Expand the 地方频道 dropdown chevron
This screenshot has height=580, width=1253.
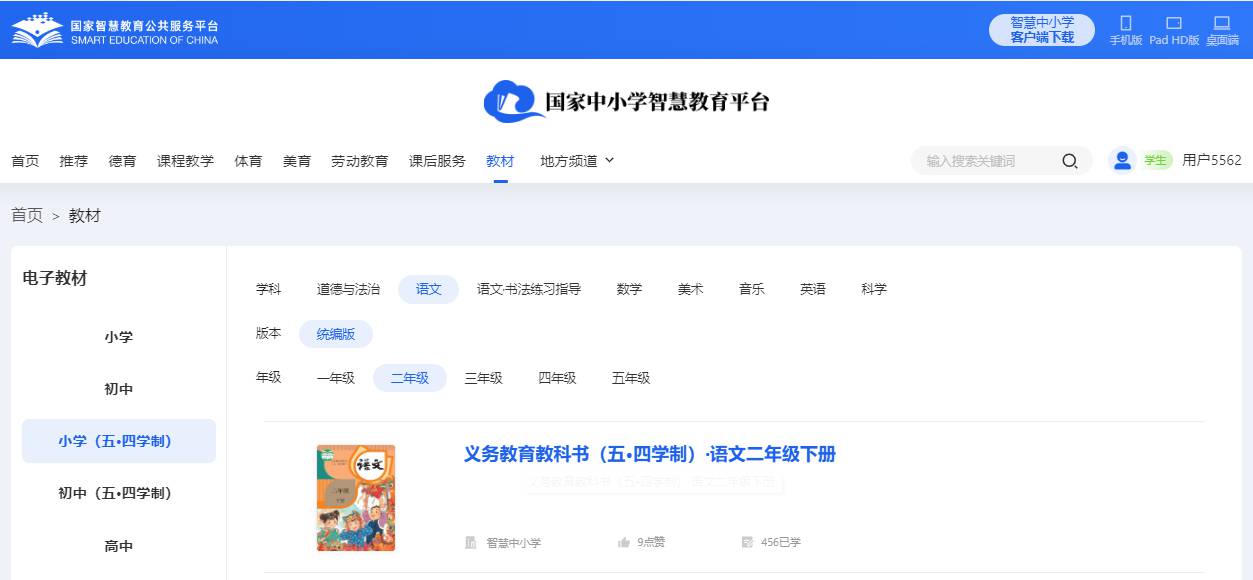[x=610, y=160]
